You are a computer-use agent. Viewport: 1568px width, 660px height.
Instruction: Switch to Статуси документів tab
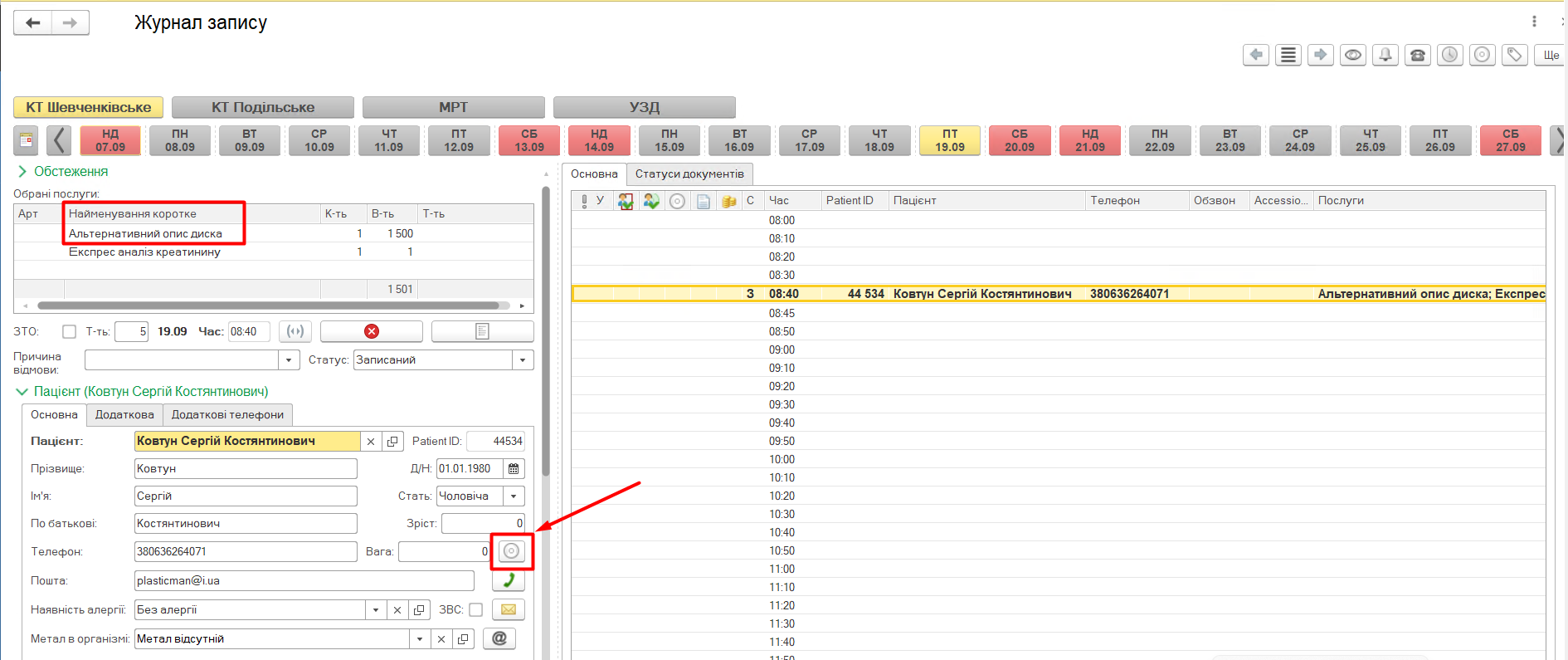689,174
